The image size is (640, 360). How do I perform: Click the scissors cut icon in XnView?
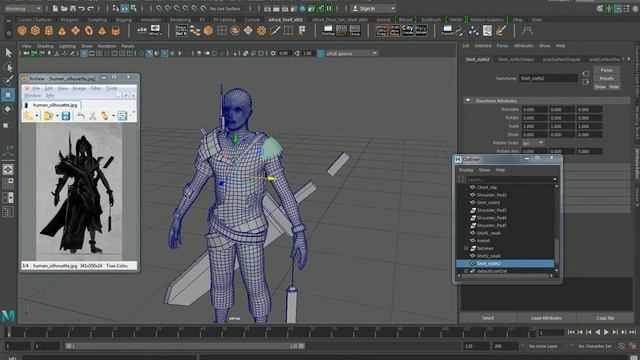coord(93,116)
